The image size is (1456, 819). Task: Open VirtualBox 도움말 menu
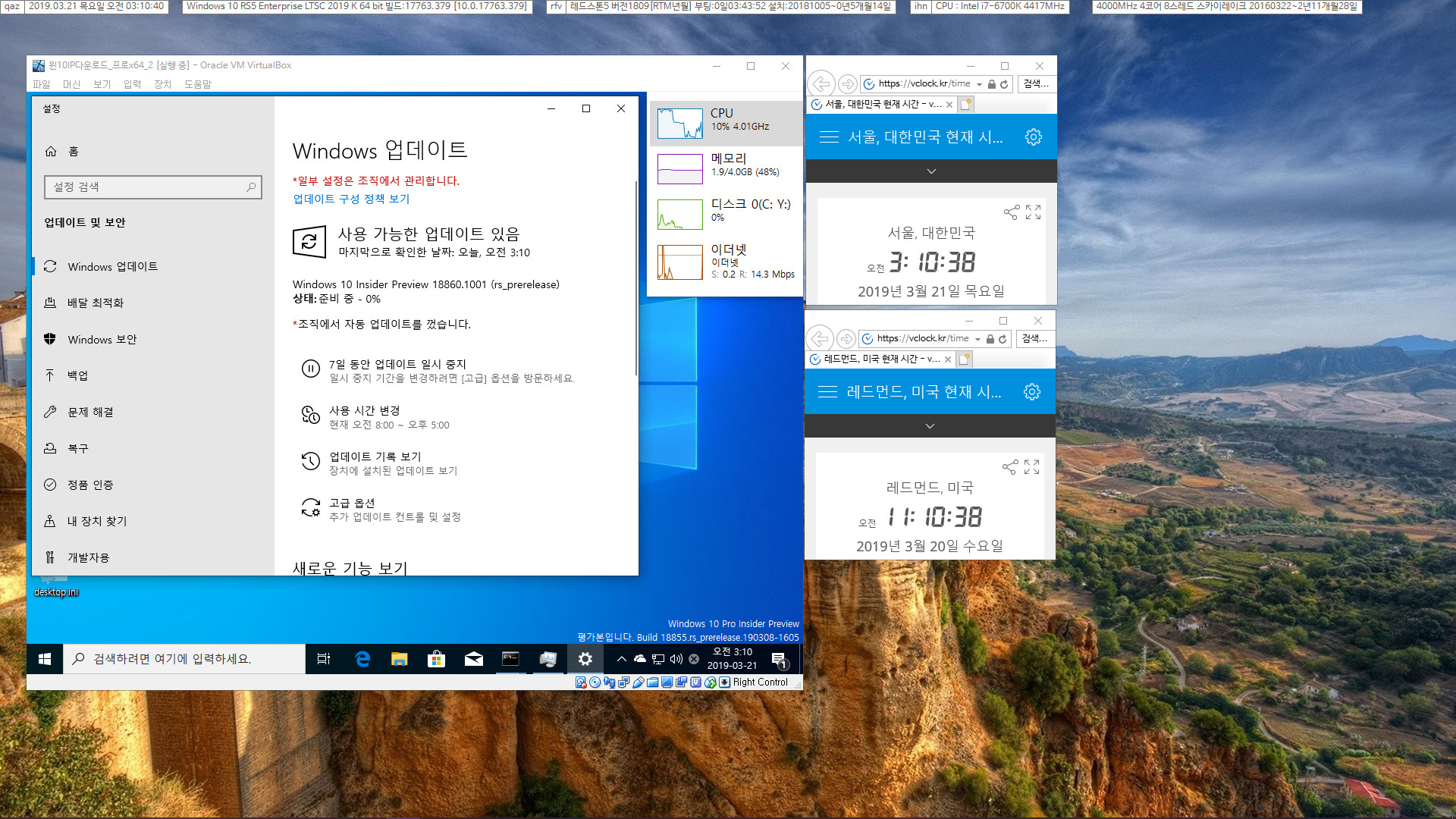click(197, 84)
